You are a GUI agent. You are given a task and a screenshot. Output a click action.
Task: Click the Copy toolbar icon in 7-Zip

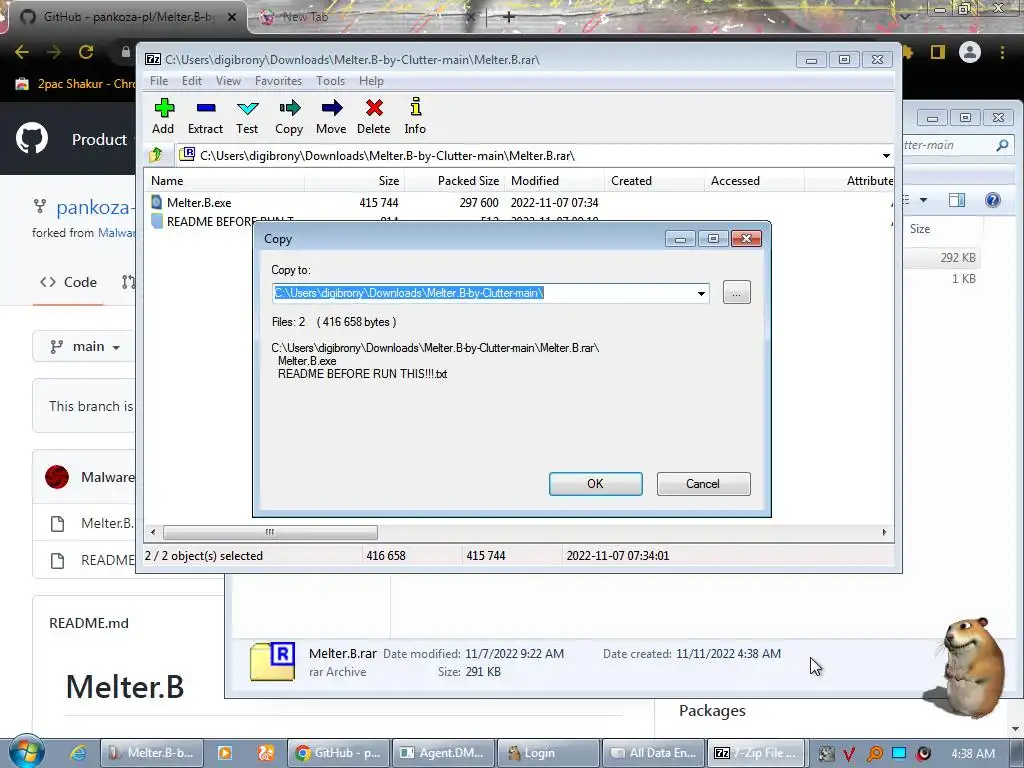click(x=289, y=116)
